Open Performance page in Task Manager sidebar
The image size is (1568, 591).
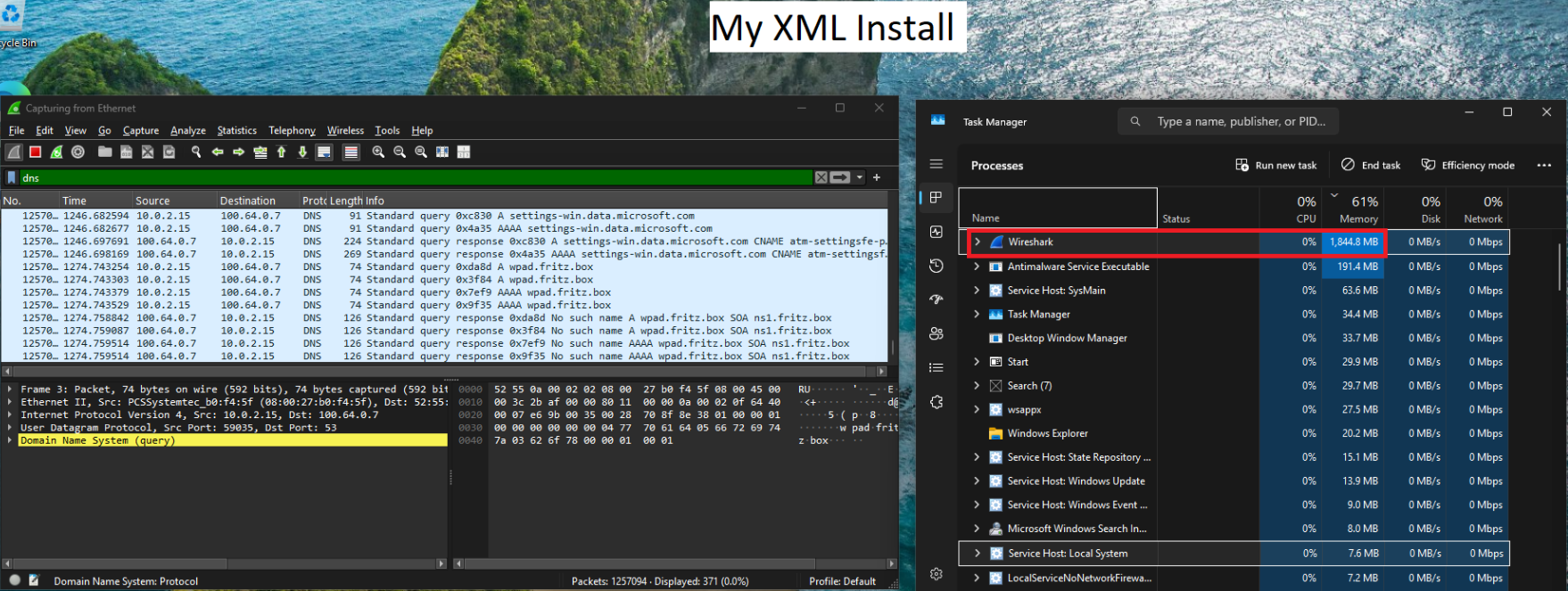(937, 232)
